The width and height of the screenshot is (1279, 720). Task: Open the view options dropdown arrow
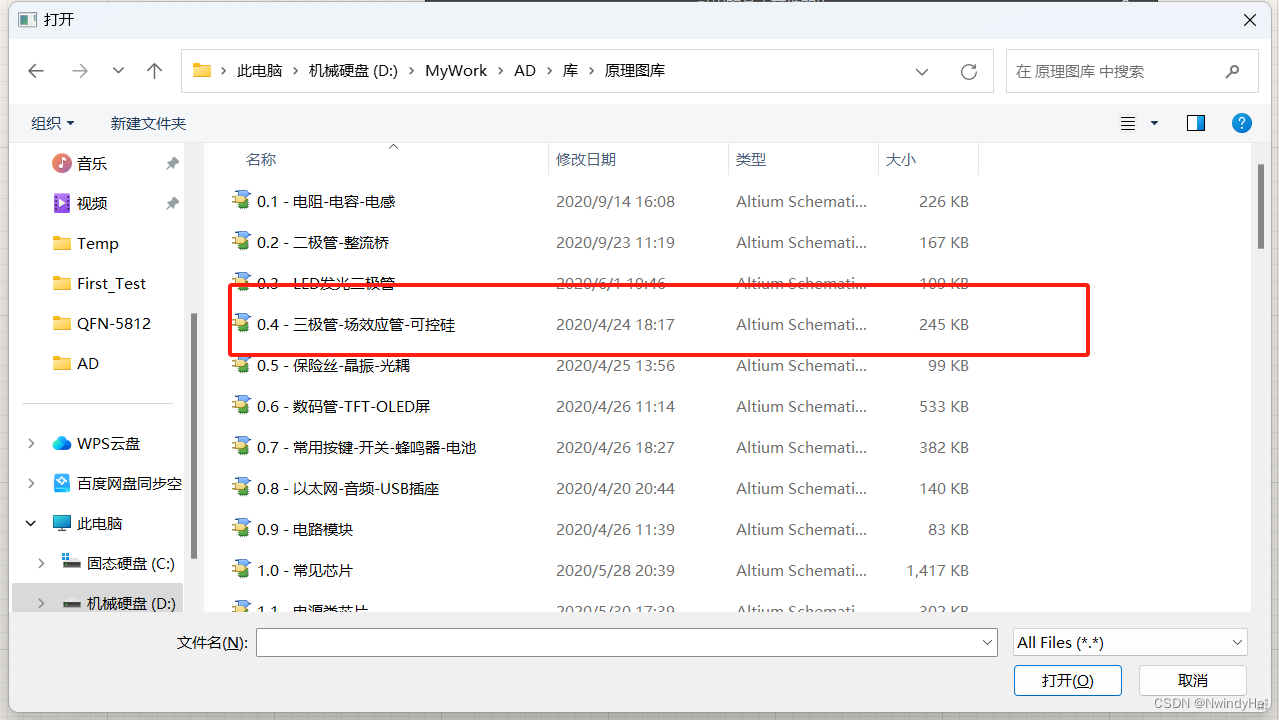[x=1152, y=122]
